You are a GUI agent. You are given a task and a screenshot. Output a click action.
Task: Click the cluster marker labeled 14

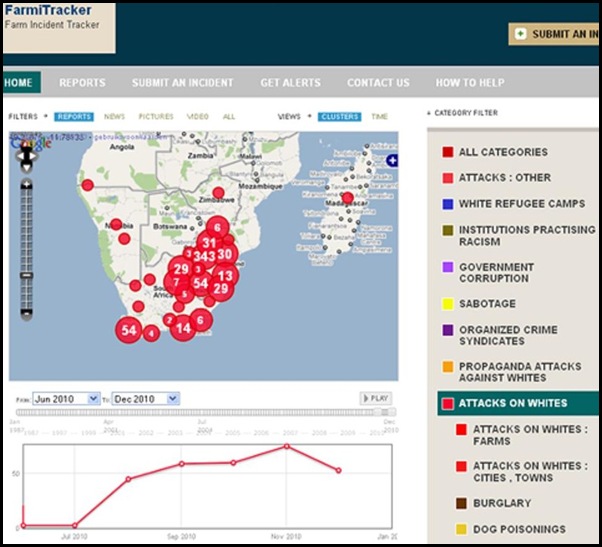[x=183, y=327]
